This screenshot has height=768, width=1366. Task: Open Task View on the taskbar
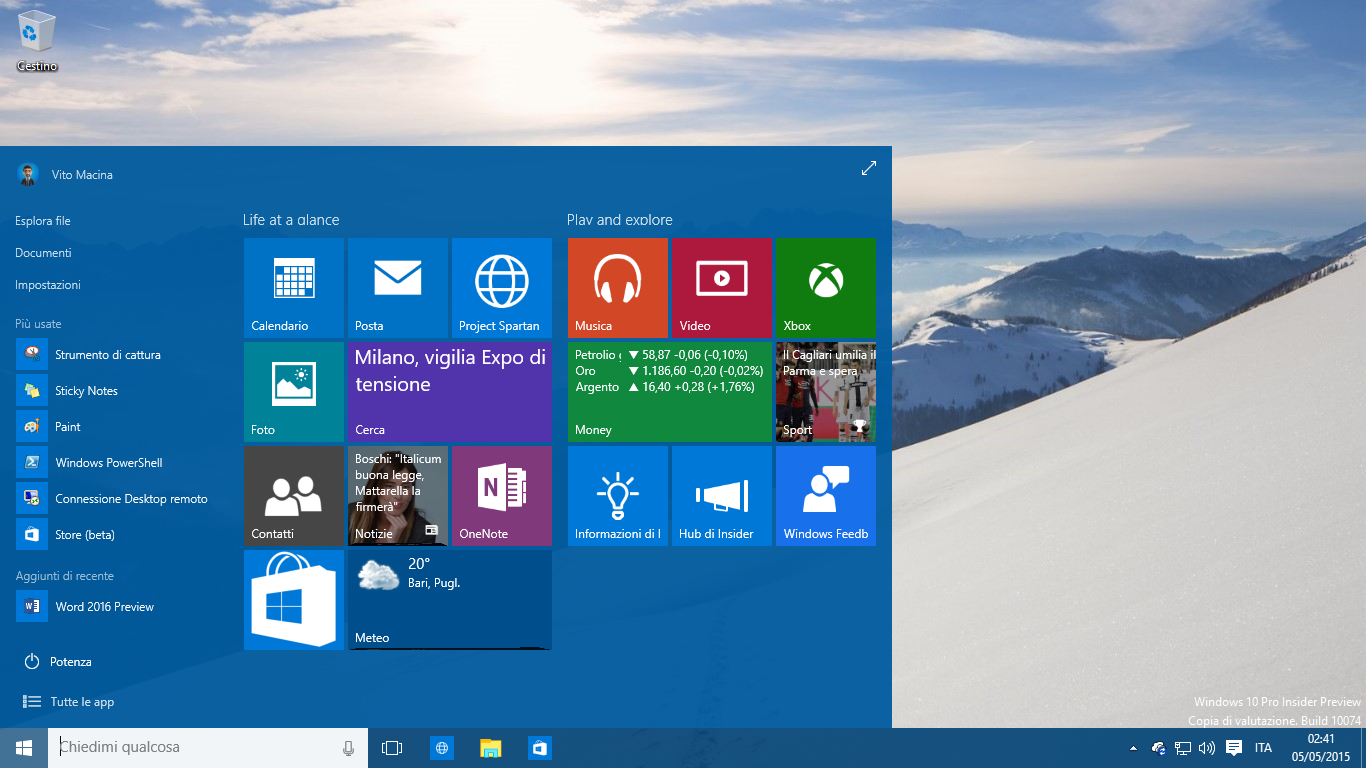pos(392,748)
